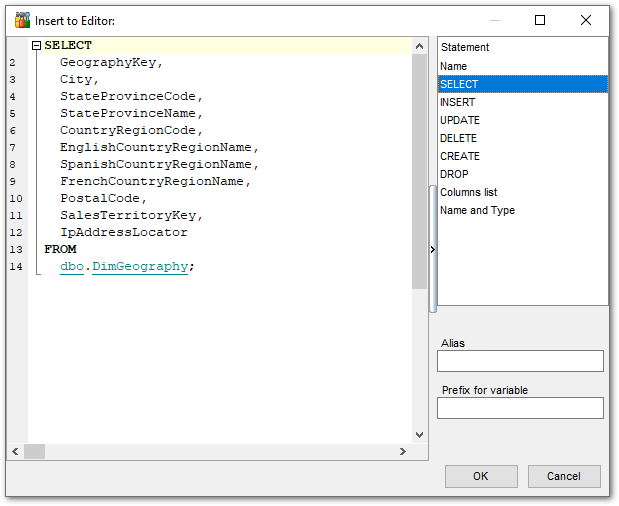Choose Columns list option
Image resolution: width=619 pixels, height=506 pixels.
[469, 192]
